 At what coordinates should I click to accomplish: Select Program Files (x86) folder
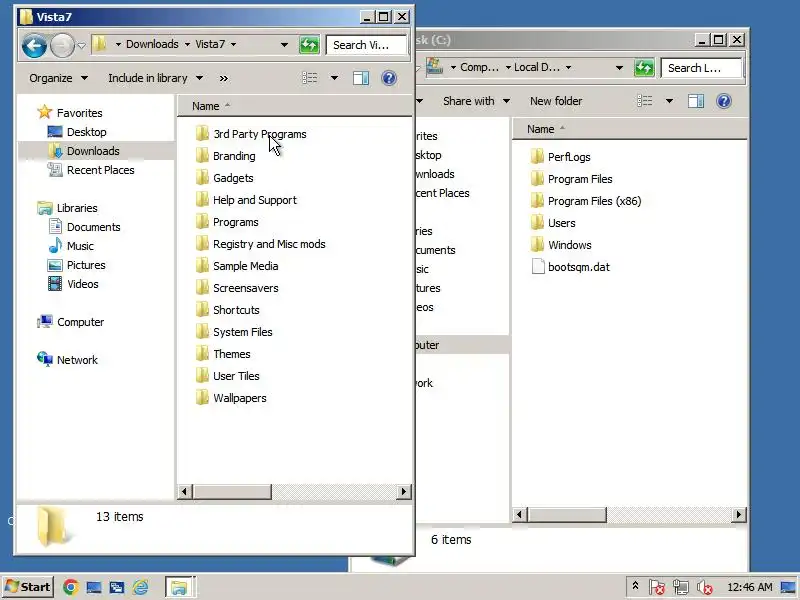586,201
